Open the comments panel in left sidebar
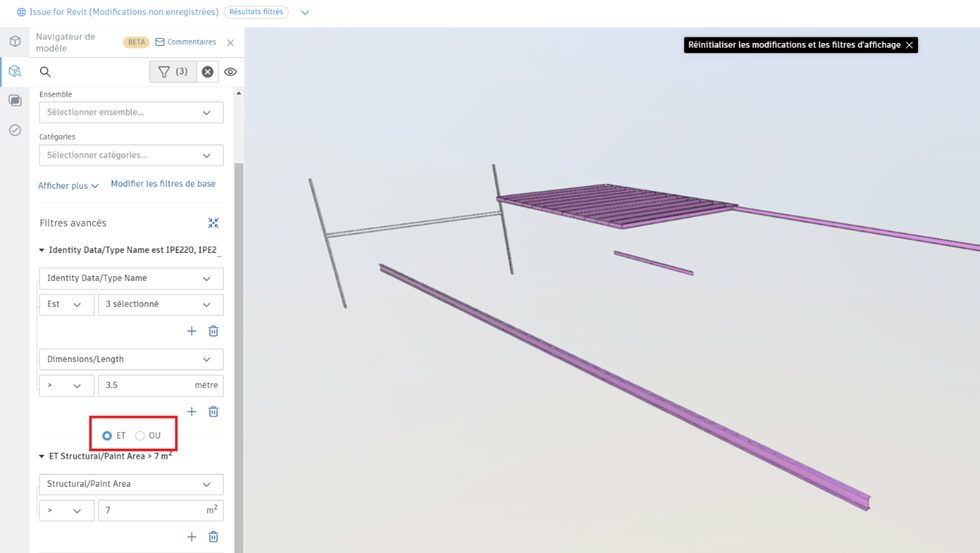 coord(15,100)
